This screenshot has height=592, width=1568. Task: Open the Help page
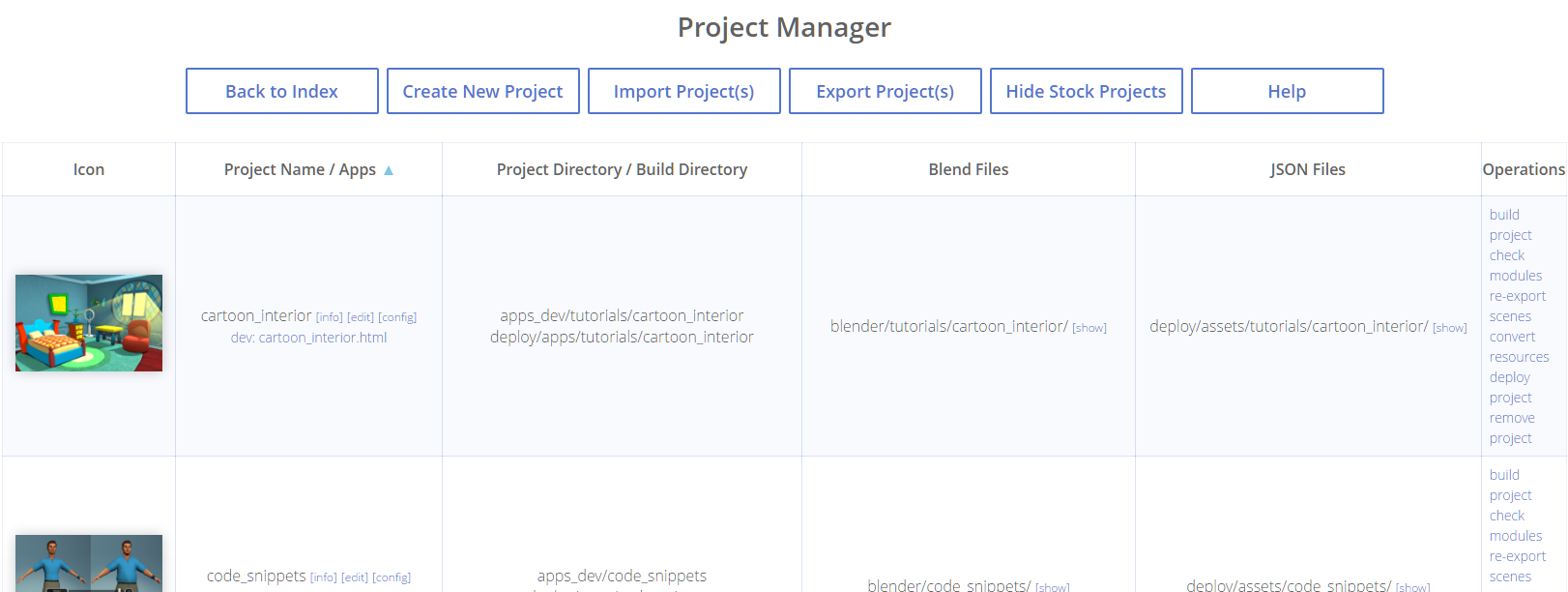click(x=1287, y=91)
